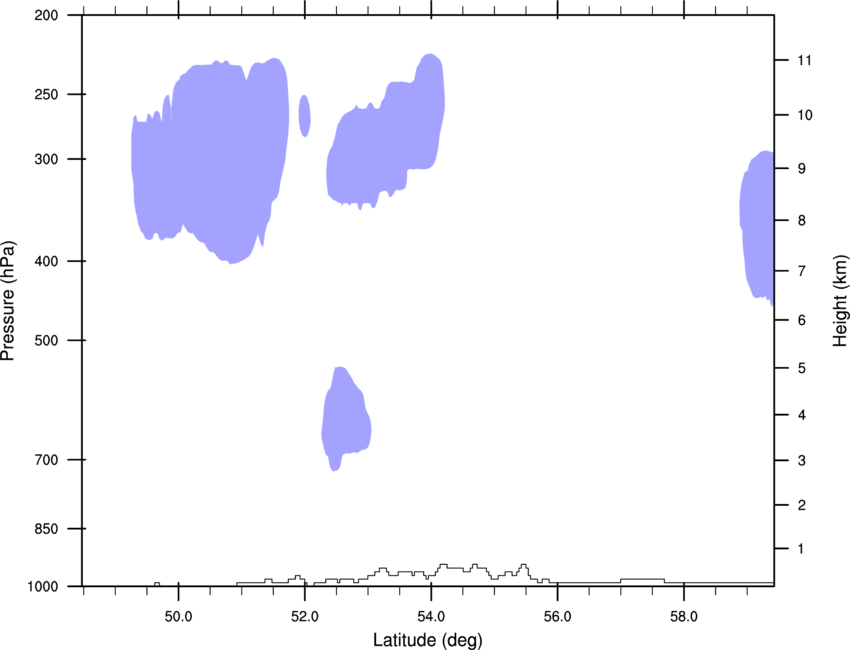Image resolution: width=850 pixels, height=650 pixels.
Task: Click the height label 7 km
Action: coord(802,271)
